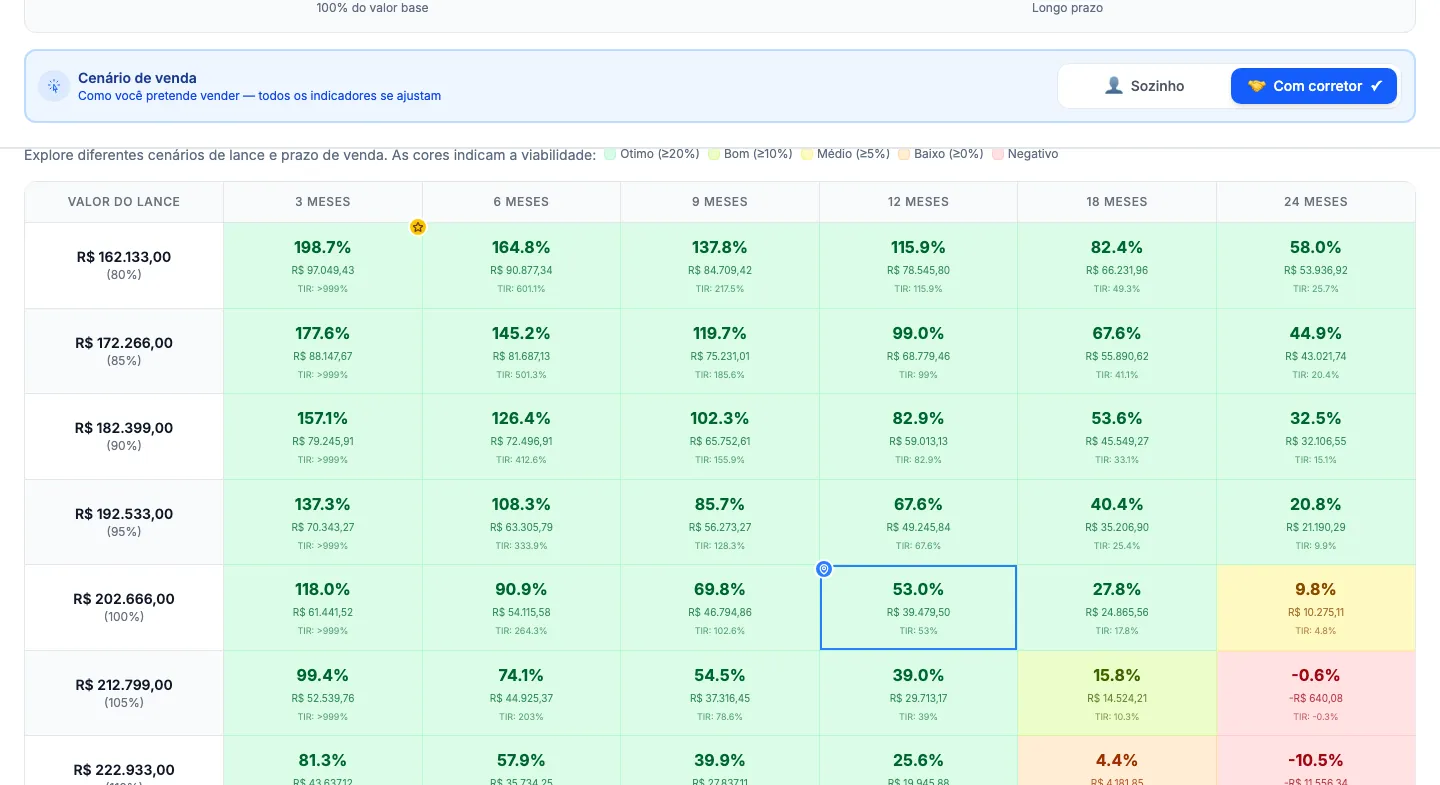
Task: Select the Sozinho sale scenario
Action: 1144,86
